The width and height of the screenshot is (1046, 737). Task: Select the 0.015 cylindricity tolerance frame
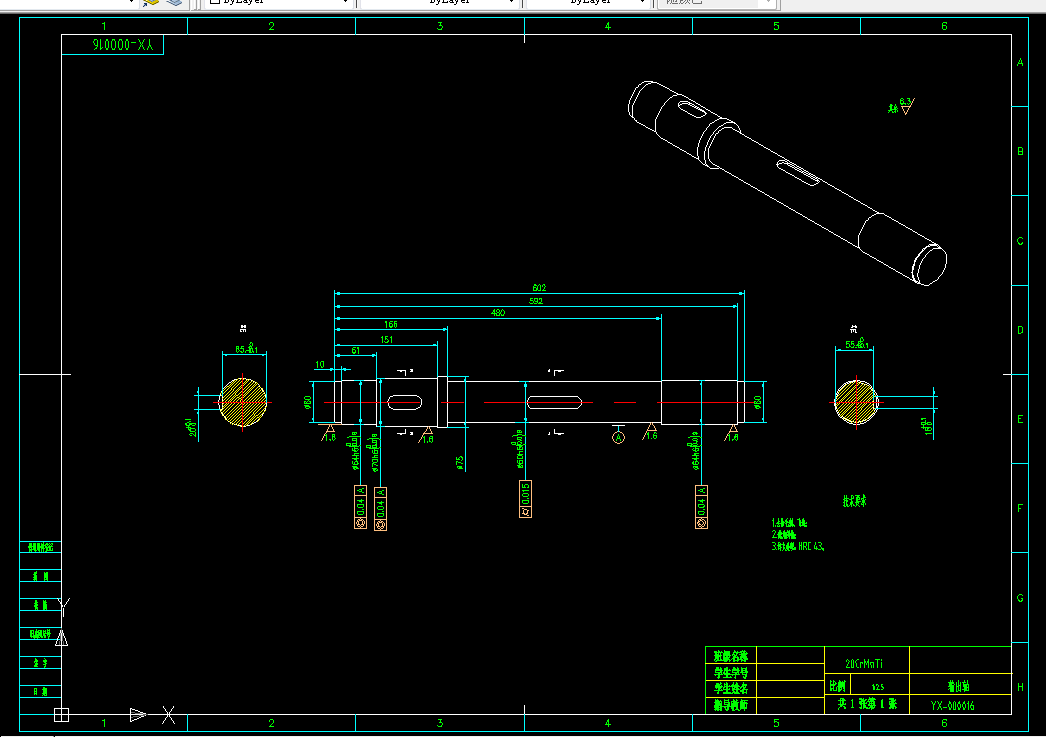[526, 499]
